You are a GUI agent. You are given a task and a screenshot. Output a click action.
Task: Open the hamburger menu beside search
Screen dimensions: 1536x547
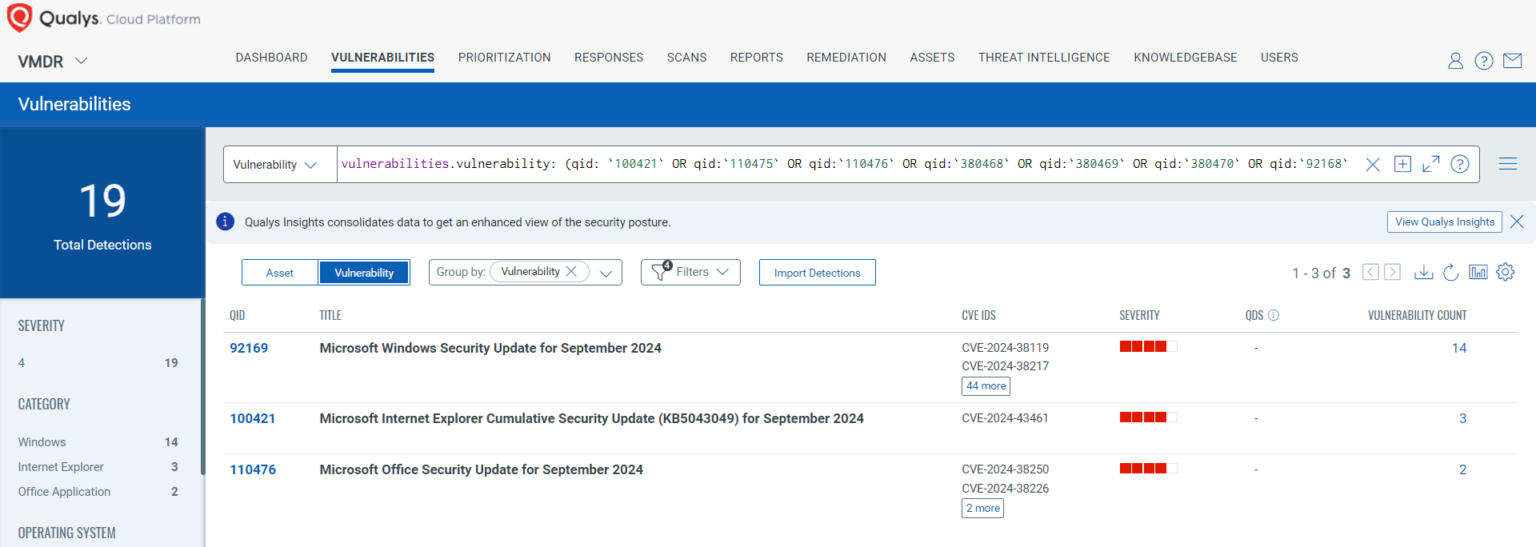click(x=1508, y=164)
